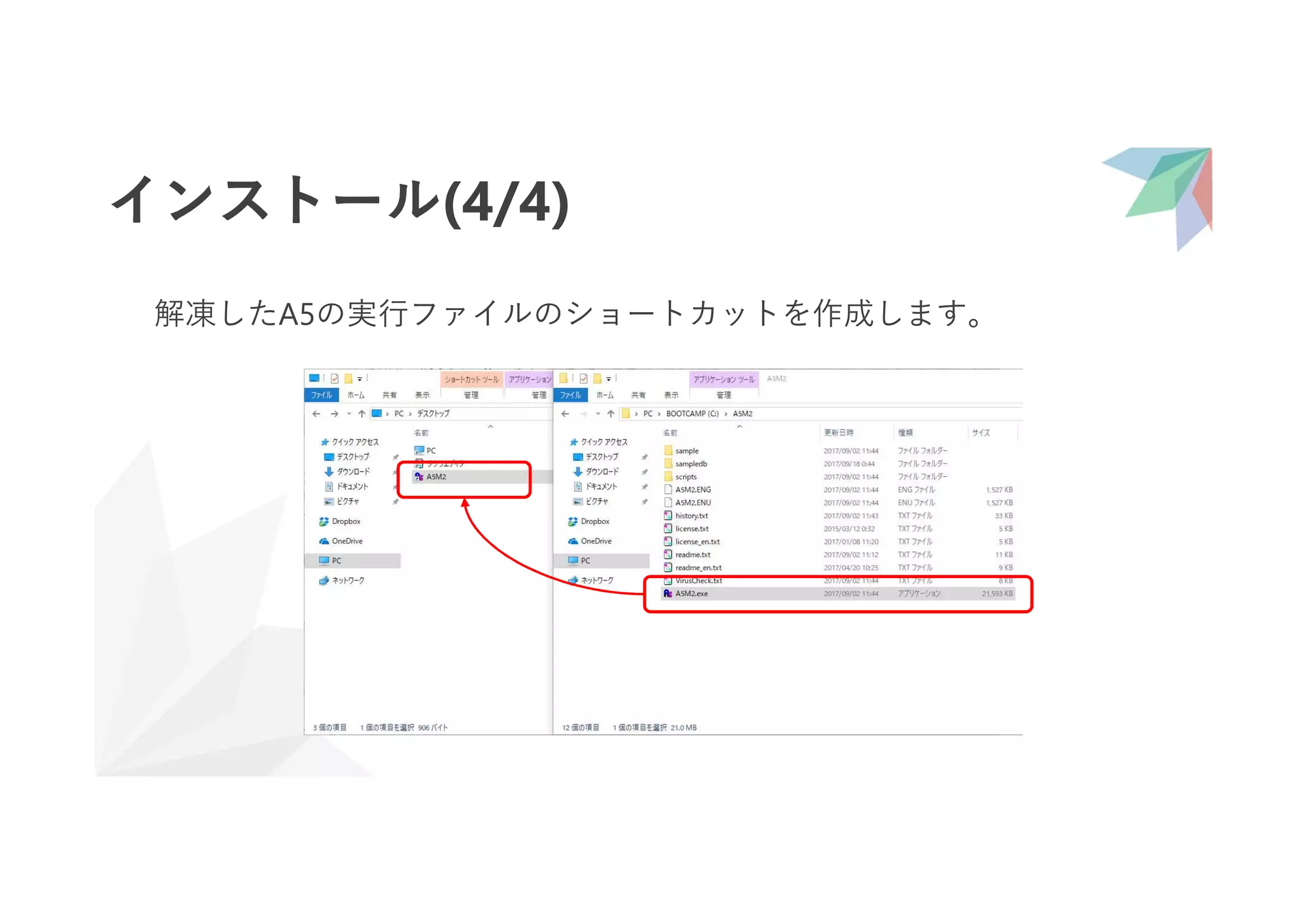Open 共有 tab in Desktop window
This screenshot has width=1307, height=924.
[389, 395]
